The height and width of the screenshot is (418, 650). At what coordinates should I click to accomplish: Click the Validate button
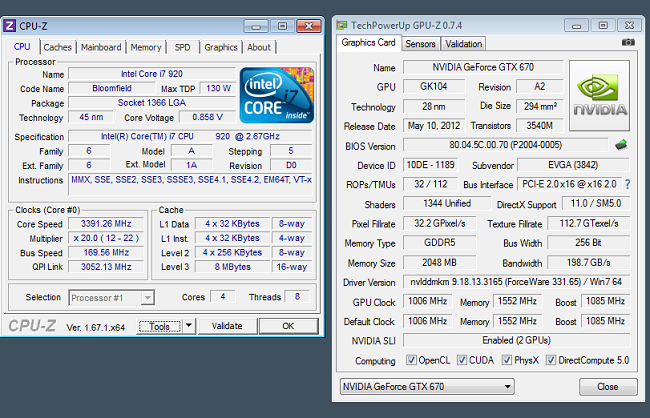point(227,326)
